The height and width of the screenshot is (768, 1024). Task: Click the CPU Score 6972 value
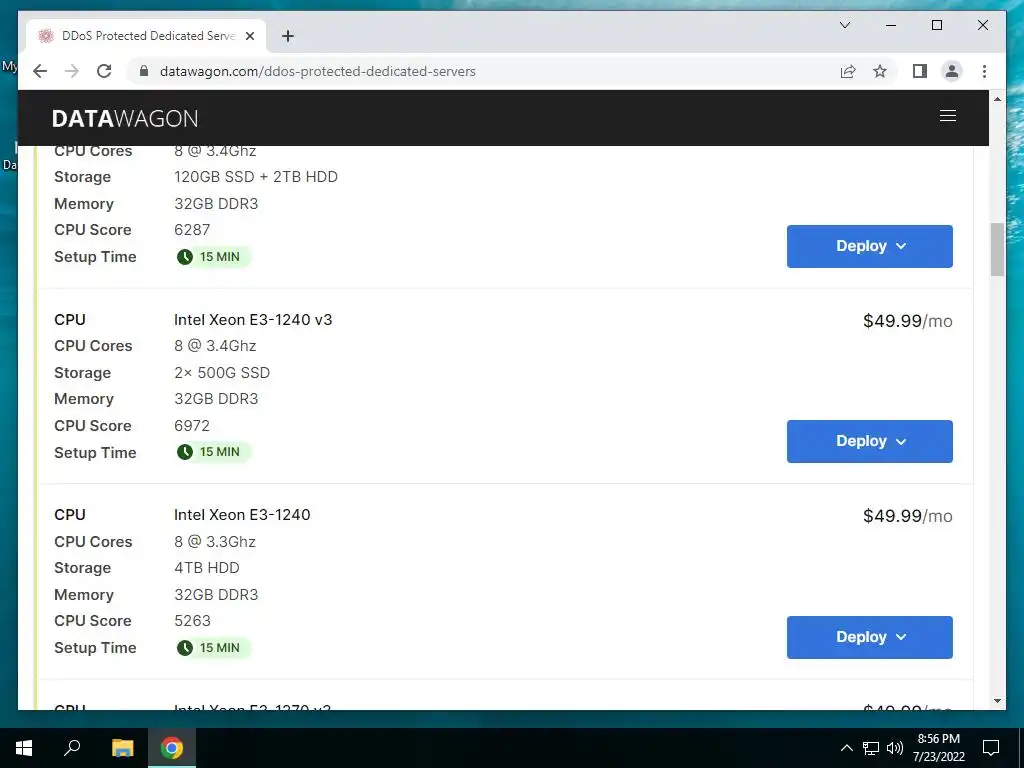(x=192, y=425)
